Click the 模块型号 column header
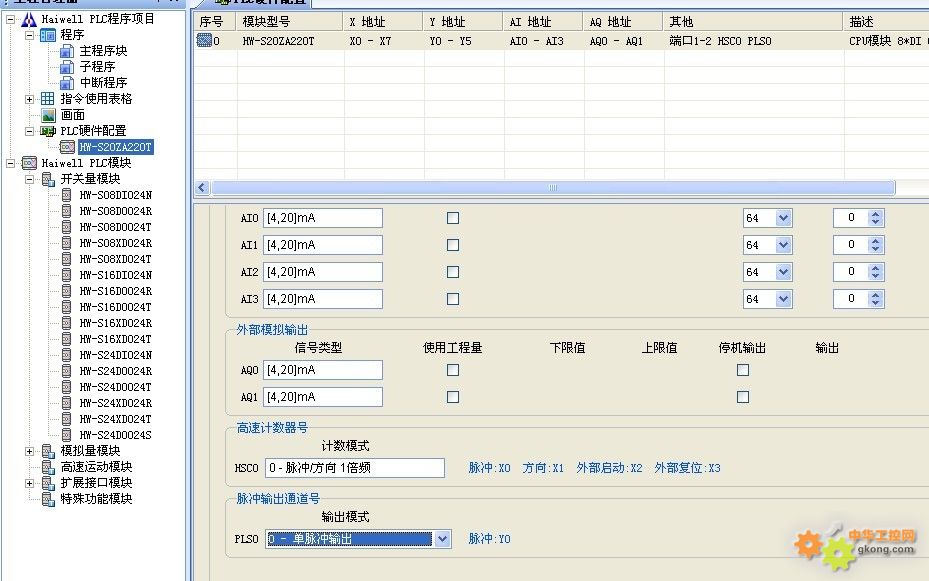The width and height of the screenshot is (929, 581). tap(290, 22)
